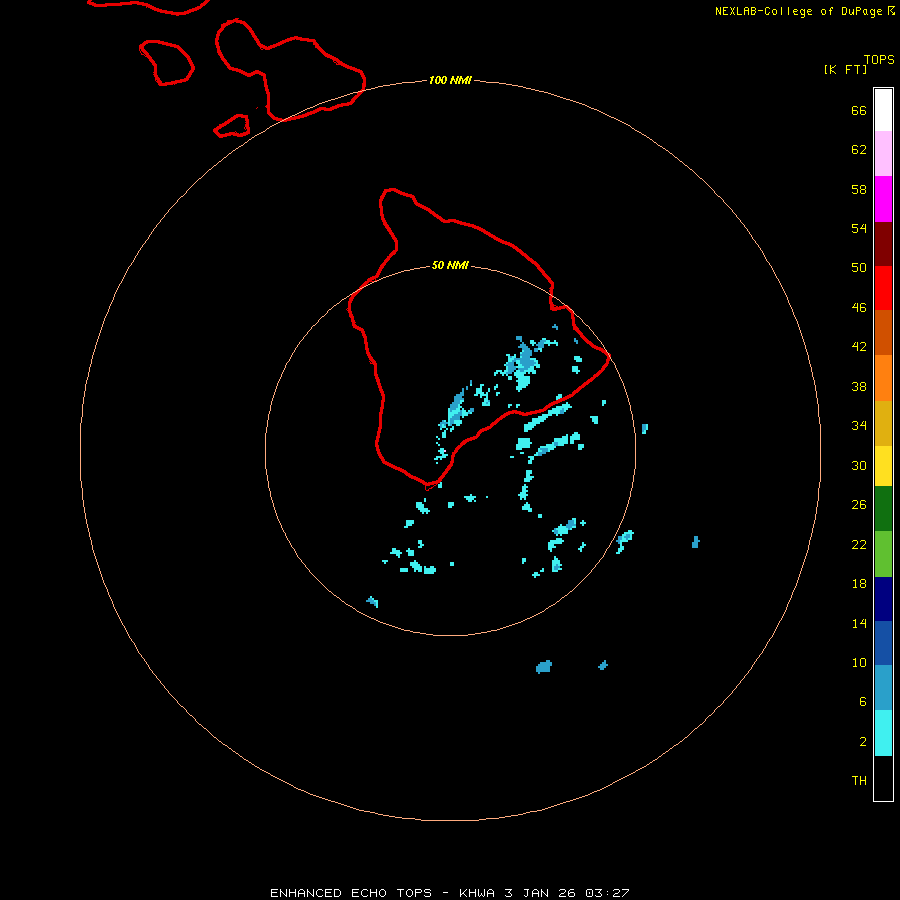This screenshot has height=900, width=900.
Task: Click the '2' legend value
Action: click(x=862, y=742)
